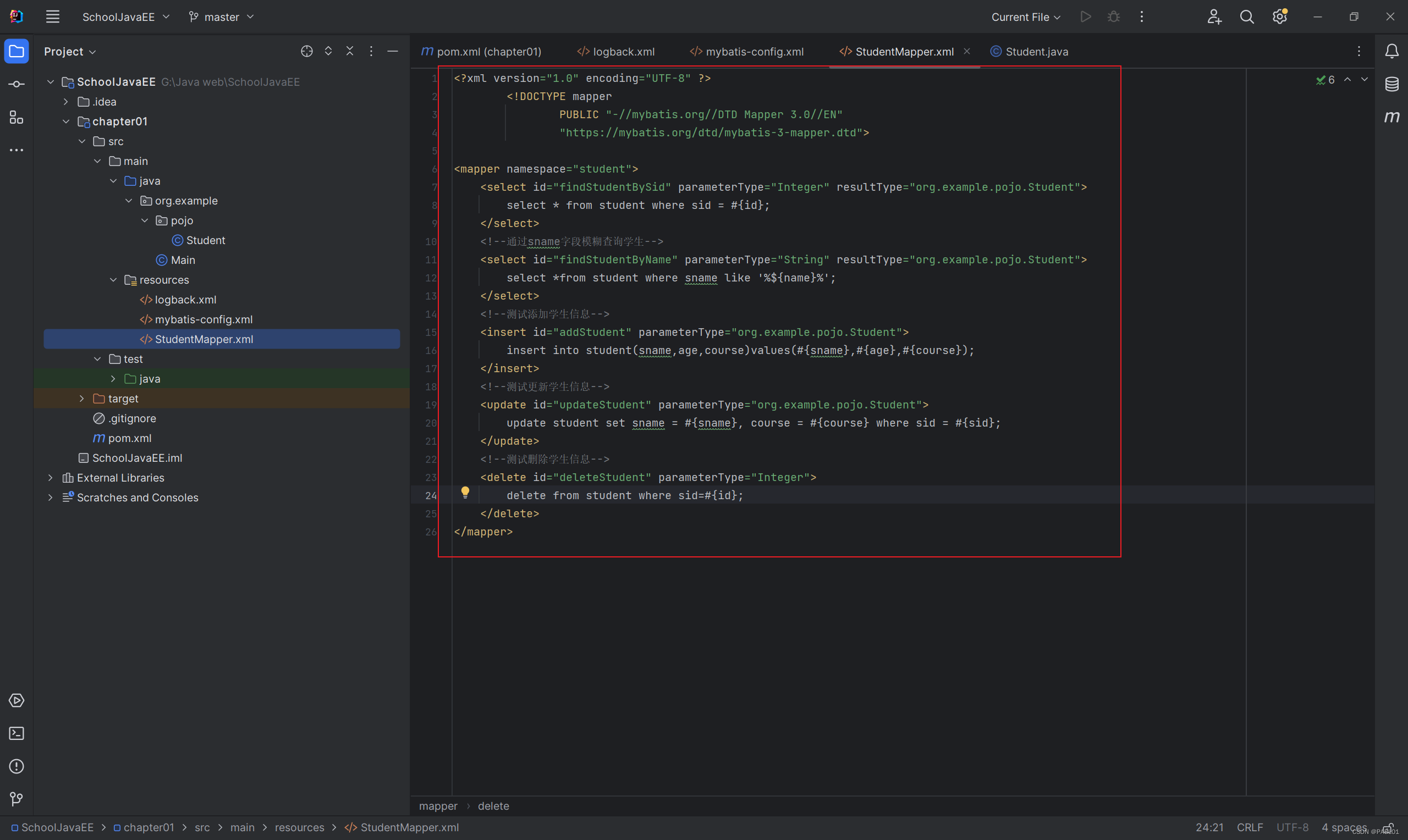Viewport: 1408px width, 840px height.
Task: Open the Search functionality icon
Action: [1246, 17]
